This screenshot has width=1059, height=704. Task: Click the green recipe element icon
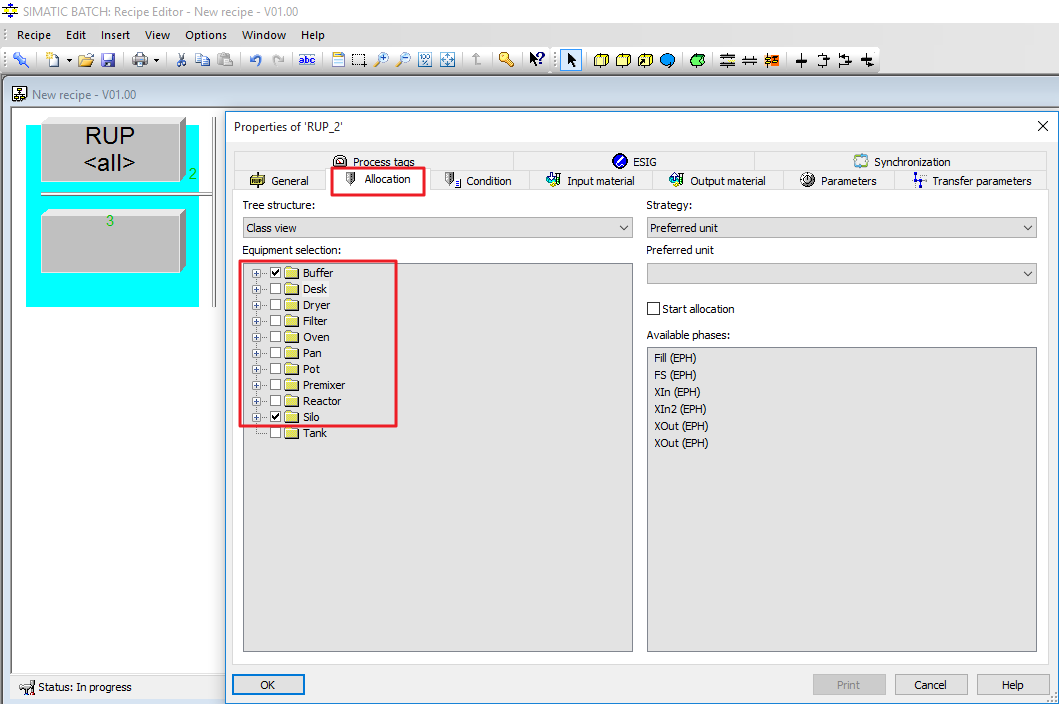(698, 60)
